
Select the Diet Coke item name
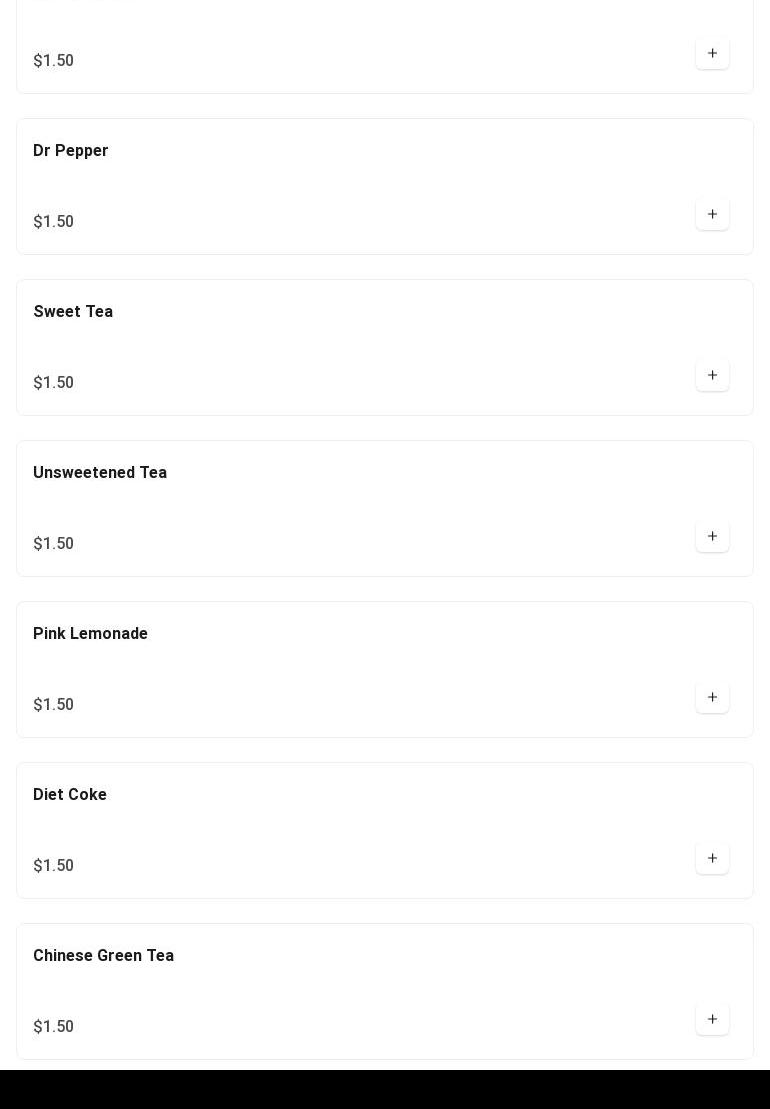coord(70,795)
